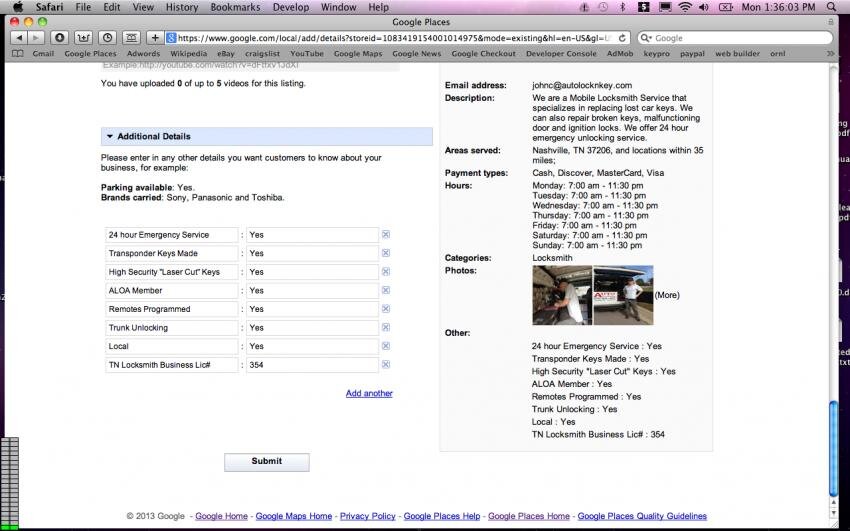The width and height of the screenshot is (850, 531).
Task: Open the Gmail bookmark
Action: (x=43, y=54)
